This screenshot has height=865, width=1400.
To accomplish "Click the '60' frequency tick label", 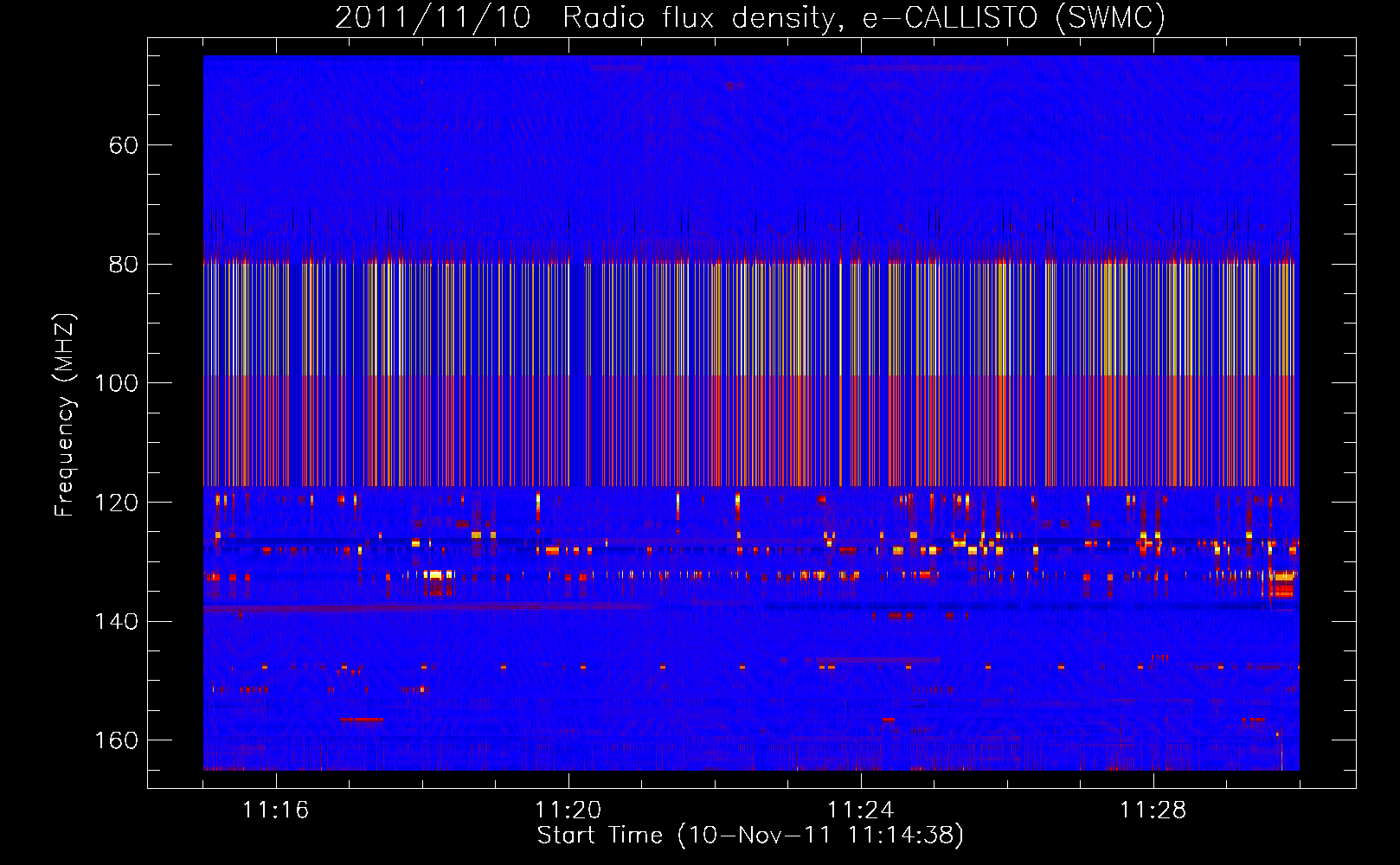I will click(x=124, y=145).
